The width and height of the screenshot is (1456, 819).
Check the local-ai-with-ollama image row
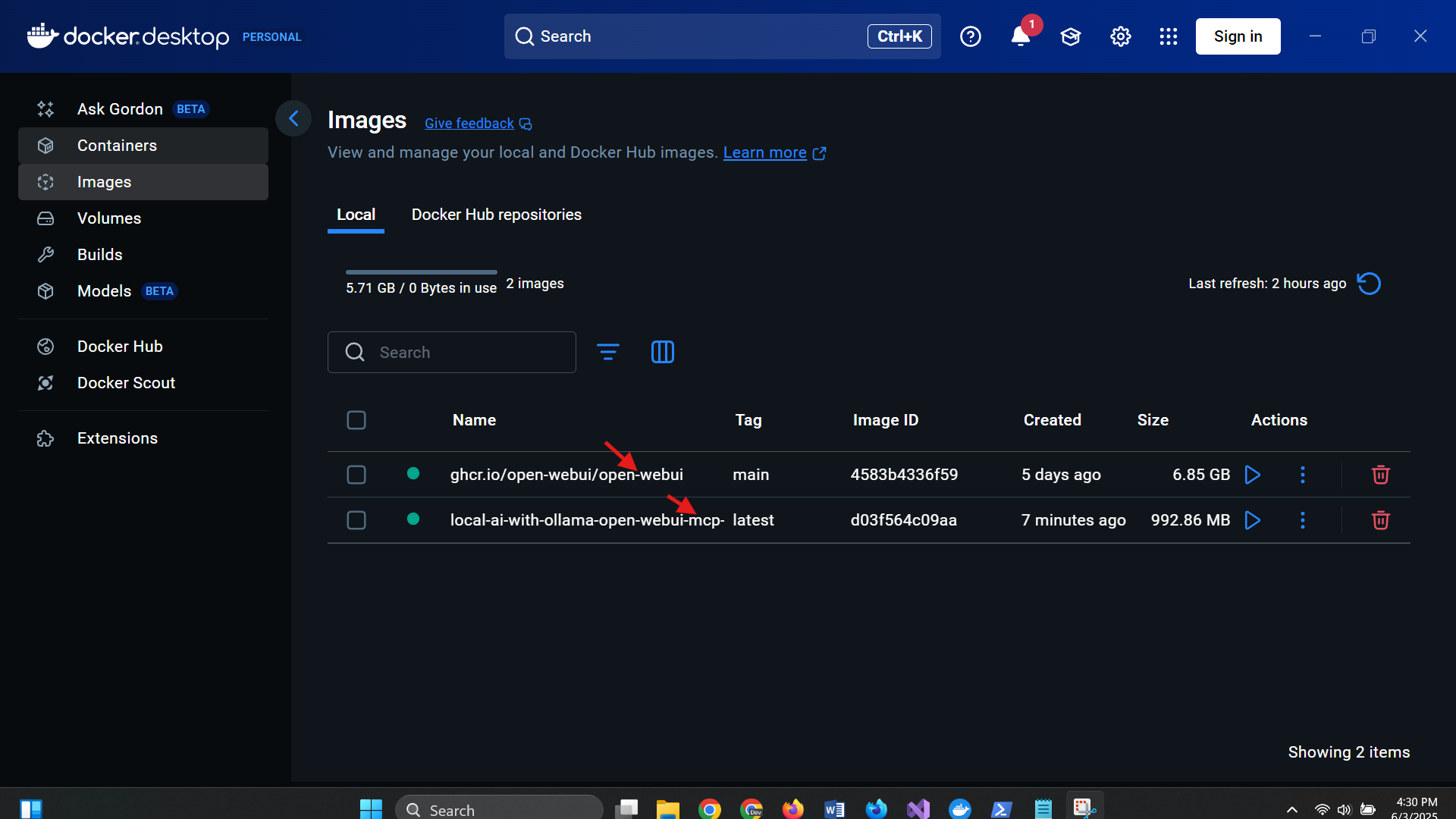356,520
